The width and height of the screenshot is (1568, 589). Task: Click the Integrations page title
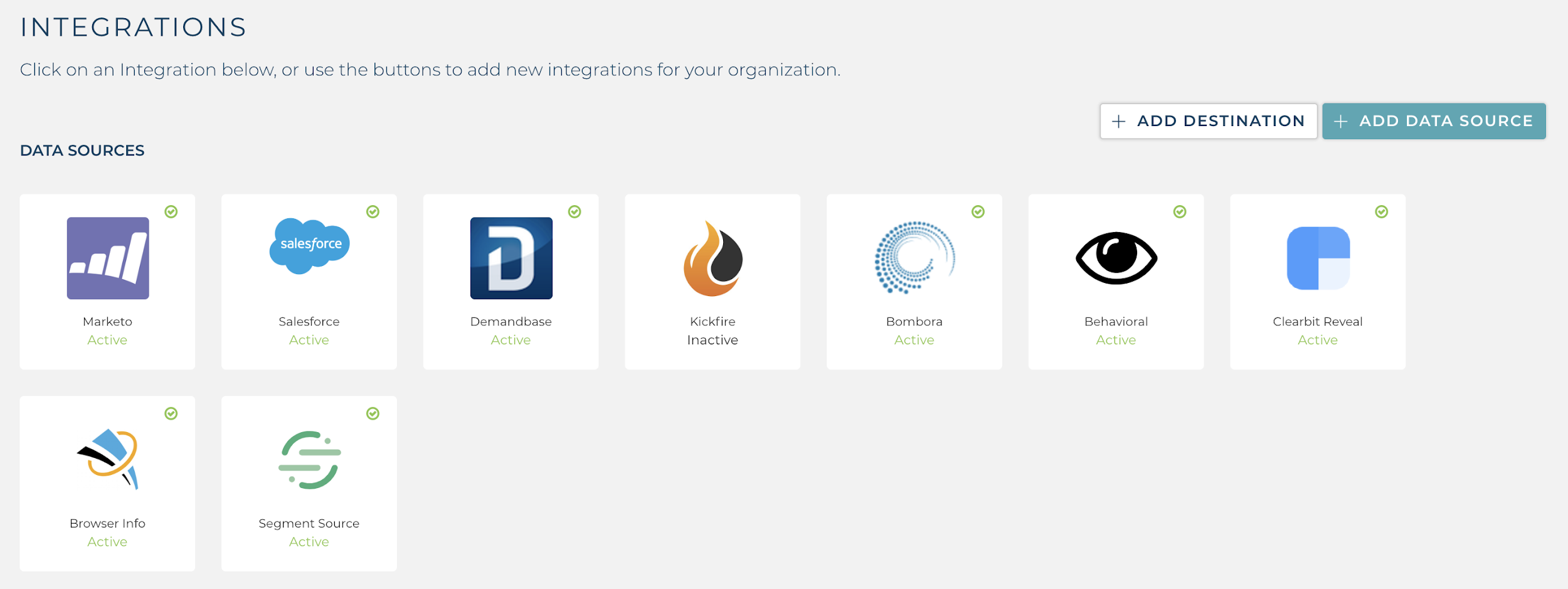pos(134,27)
